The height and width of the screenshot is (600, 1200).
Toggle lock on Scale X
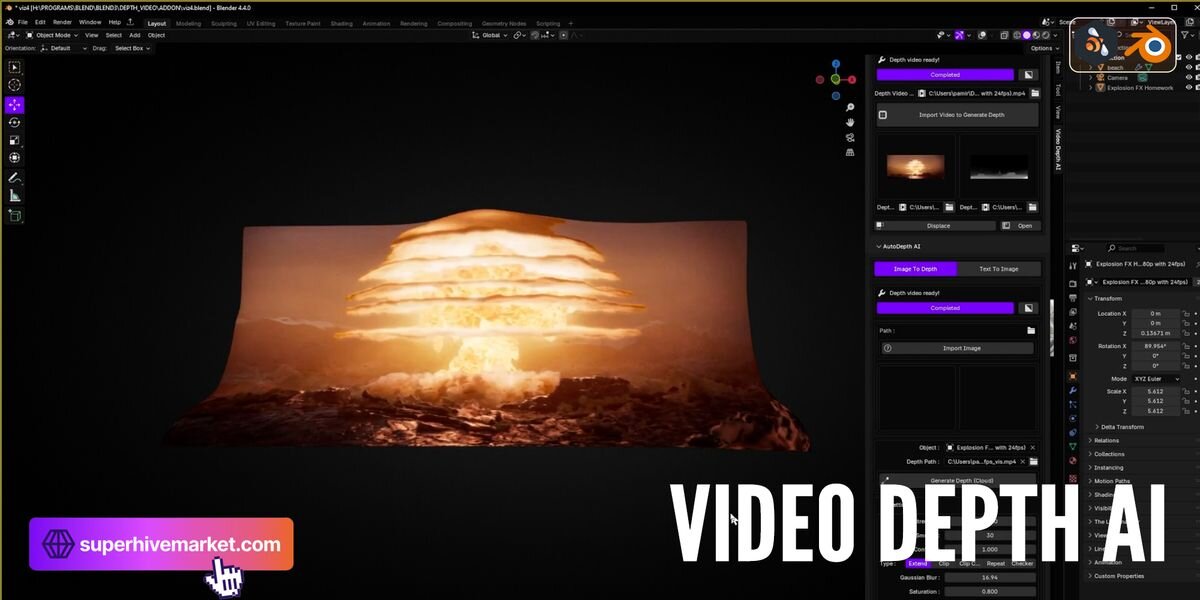[1185, 391]
